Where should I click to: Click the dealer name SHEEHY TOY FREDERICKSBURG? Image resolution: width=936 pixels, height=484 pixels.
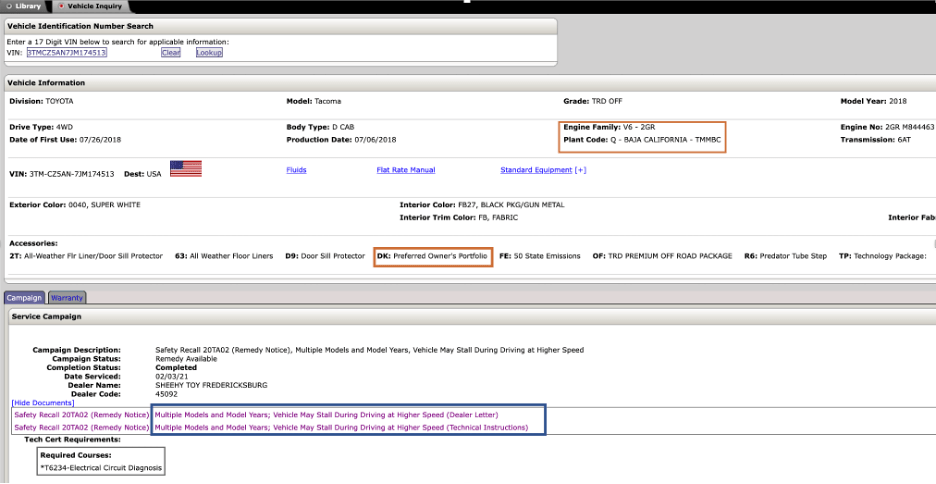click(211, 386)
